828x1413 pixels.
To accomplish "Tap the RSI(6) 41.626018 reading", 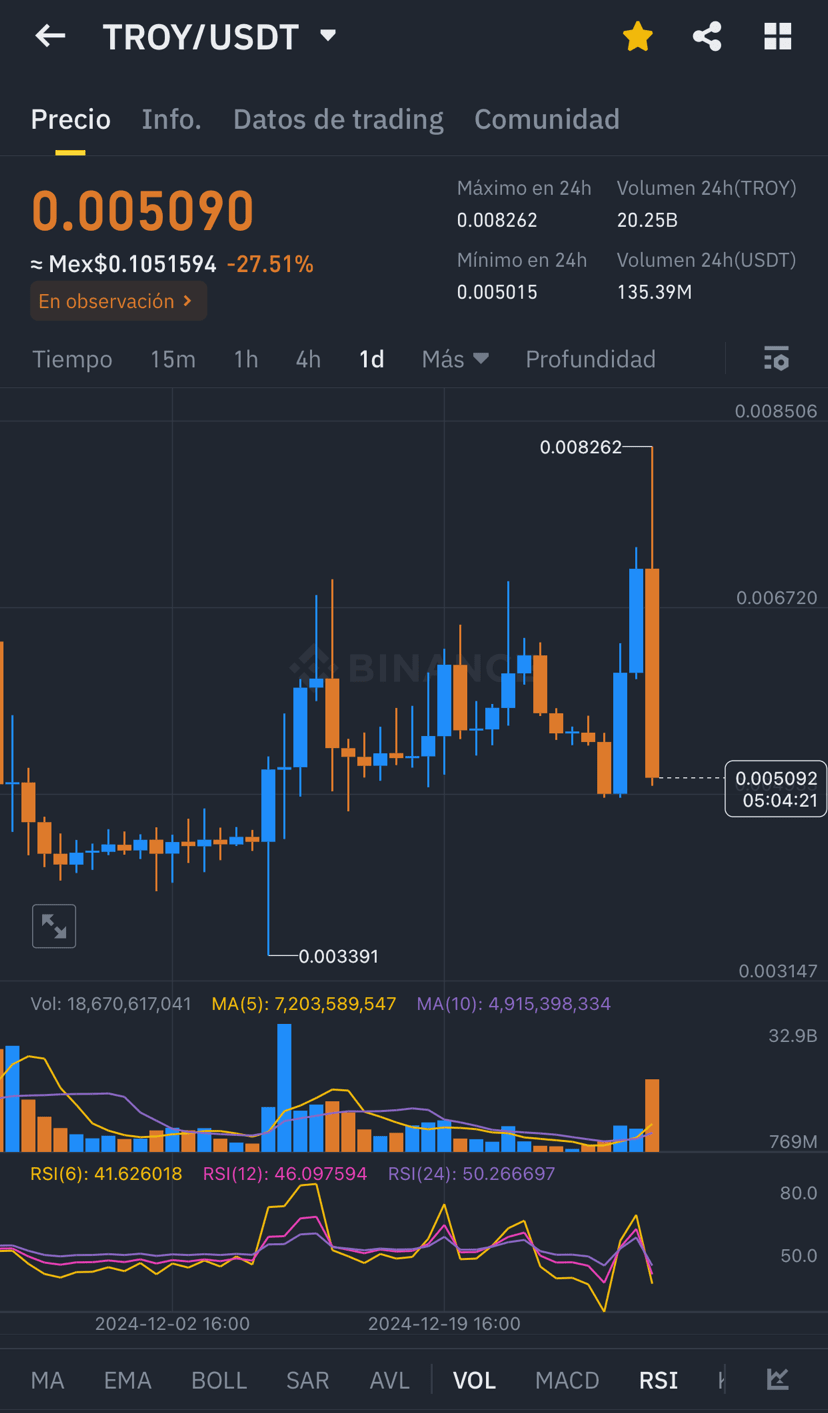I will pyautogui.click(x=106, y=1173).
